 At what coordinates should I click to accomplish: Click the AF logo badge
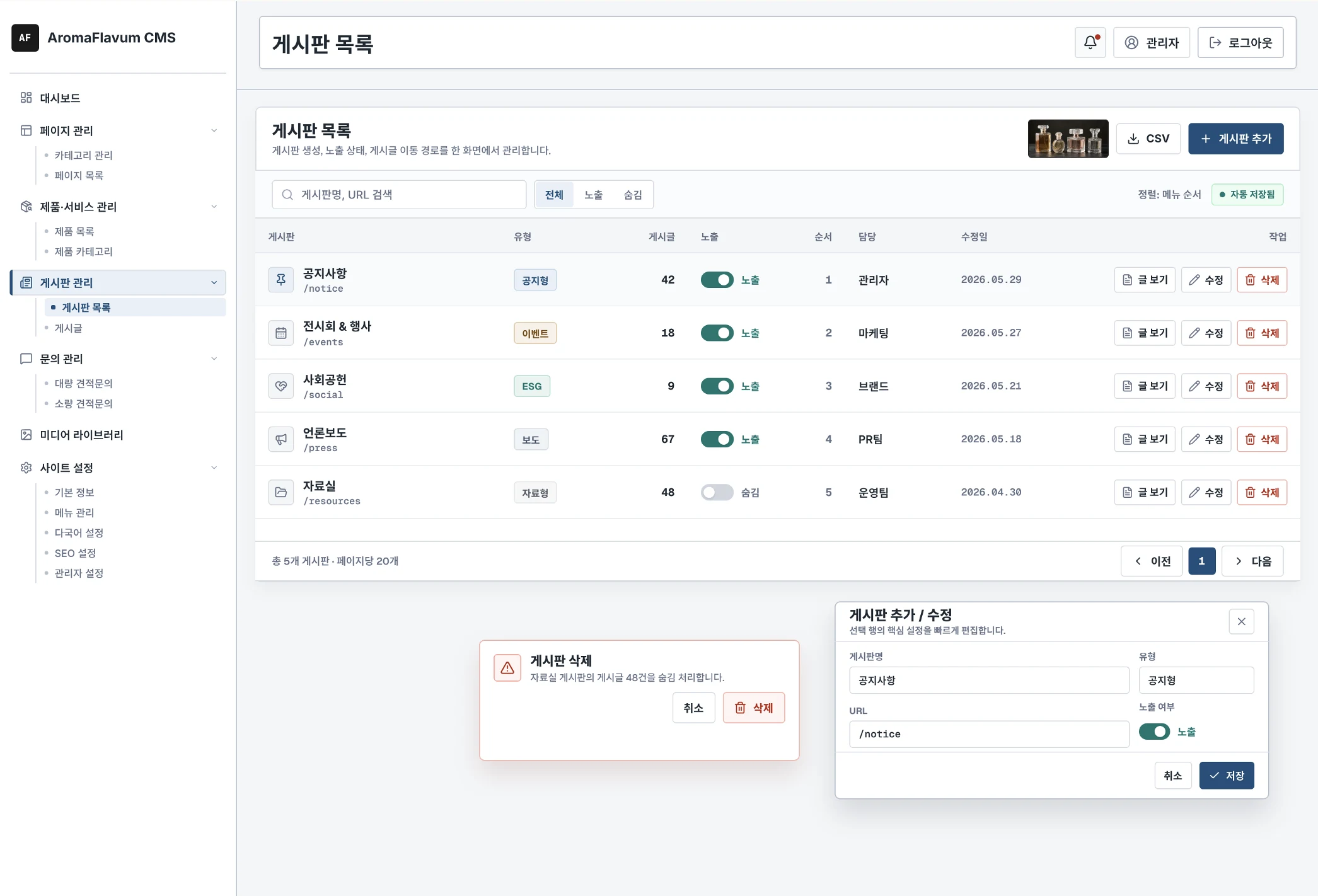pos(25,38)
